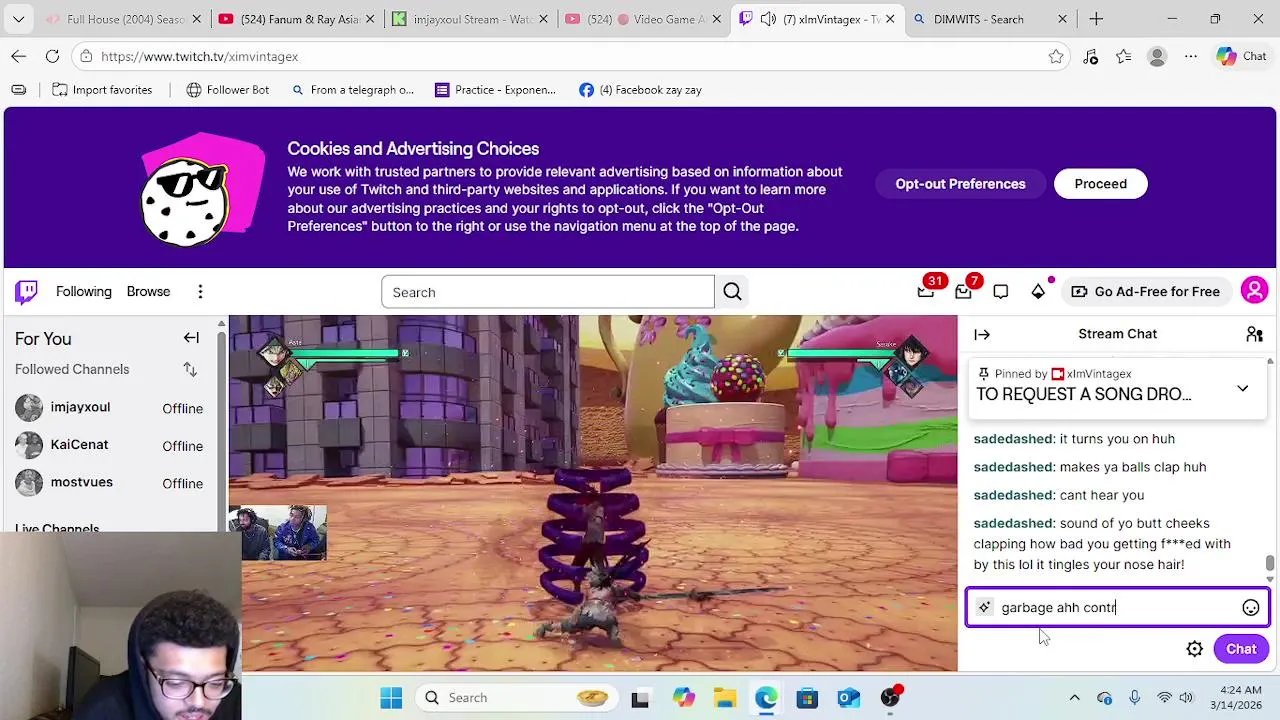Screen dimensions: 1280x720
Task: Click Go Ad-Free for Free button
Action: click(x=1145, y=292)
